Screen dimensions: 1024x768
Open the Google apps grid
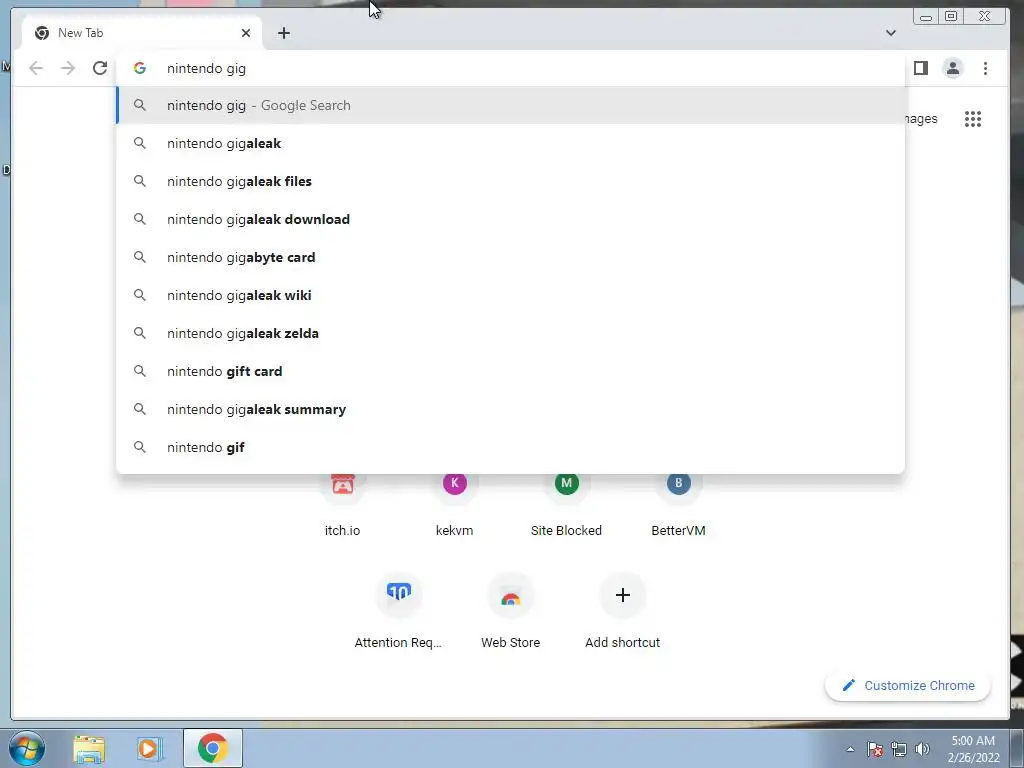973,119
